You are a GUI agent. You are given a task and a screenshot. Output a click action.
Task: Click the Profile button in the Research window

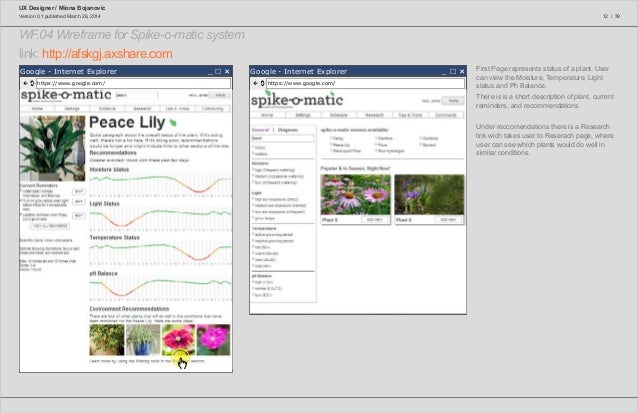(x=453, y=101)
